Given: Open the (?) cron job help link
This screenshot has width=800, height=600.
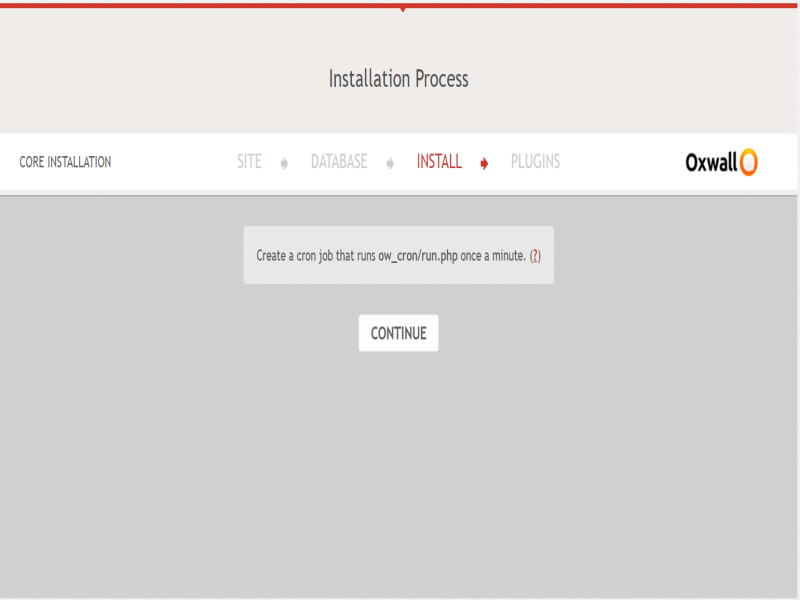Looking at the screenshot, I should point(535,255).
